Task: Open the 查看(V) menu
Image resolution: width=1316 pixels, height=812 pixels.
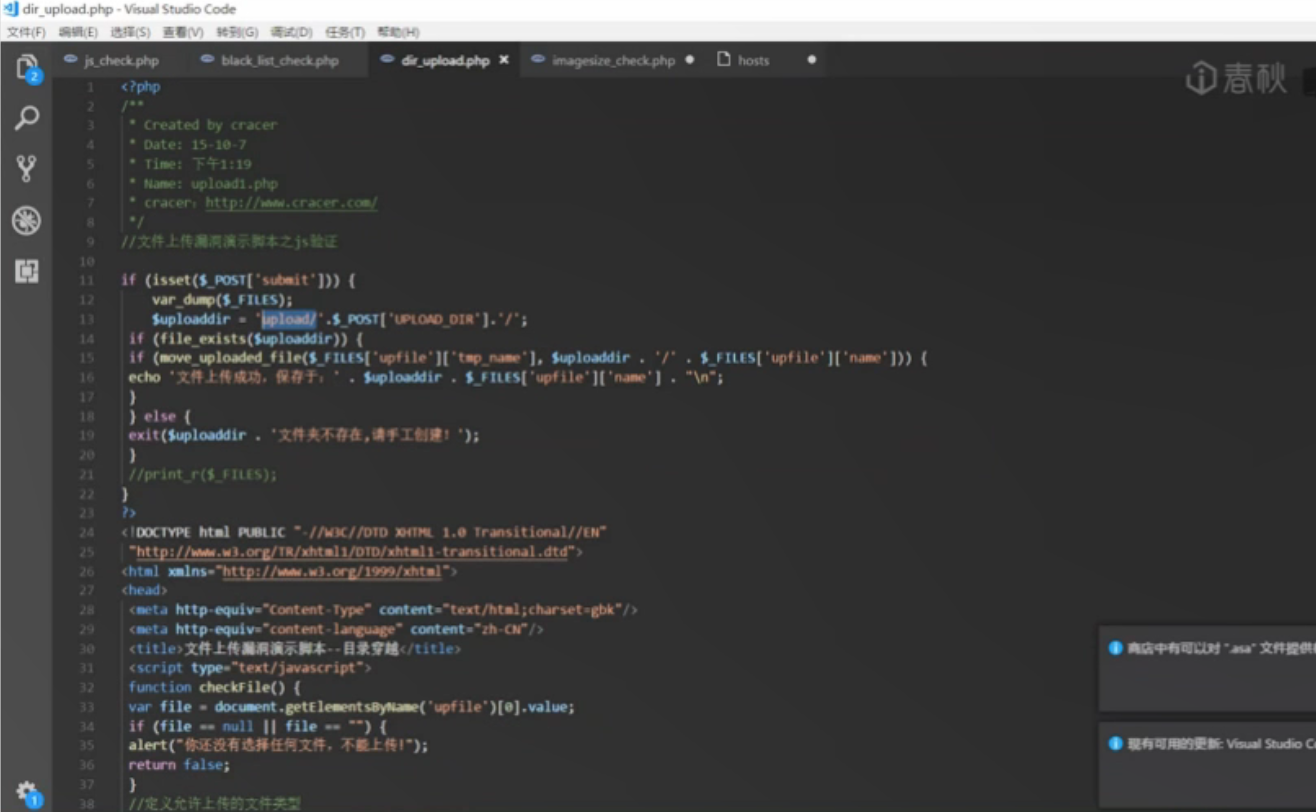Action: tap(183, 32)
